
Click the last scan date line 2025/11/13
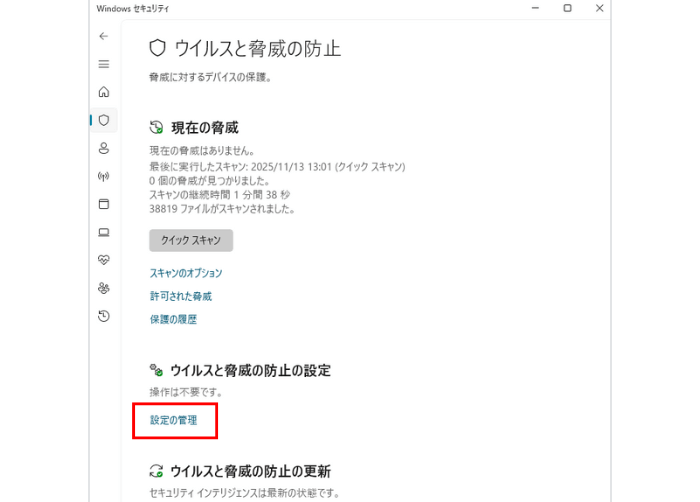point(277,167)
